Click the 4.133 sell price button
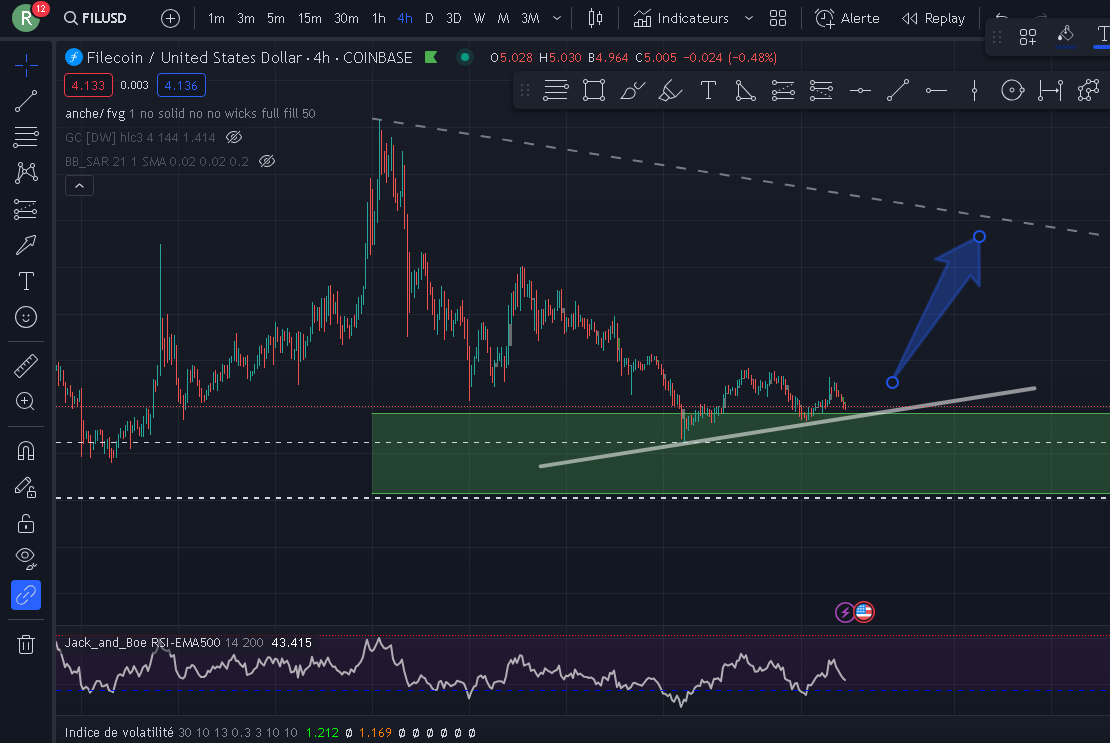 tap(88, 86)
